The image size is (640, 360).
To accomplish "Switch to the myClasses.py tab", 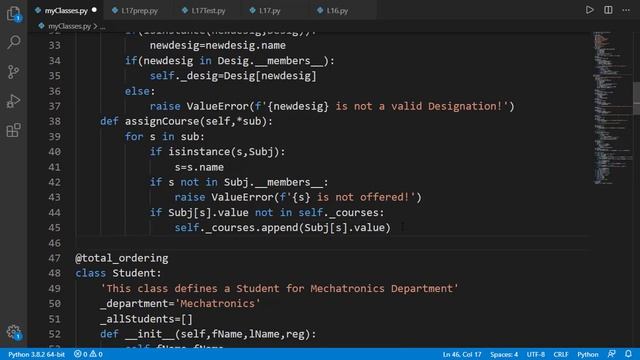I will click(x=66, y=11).
